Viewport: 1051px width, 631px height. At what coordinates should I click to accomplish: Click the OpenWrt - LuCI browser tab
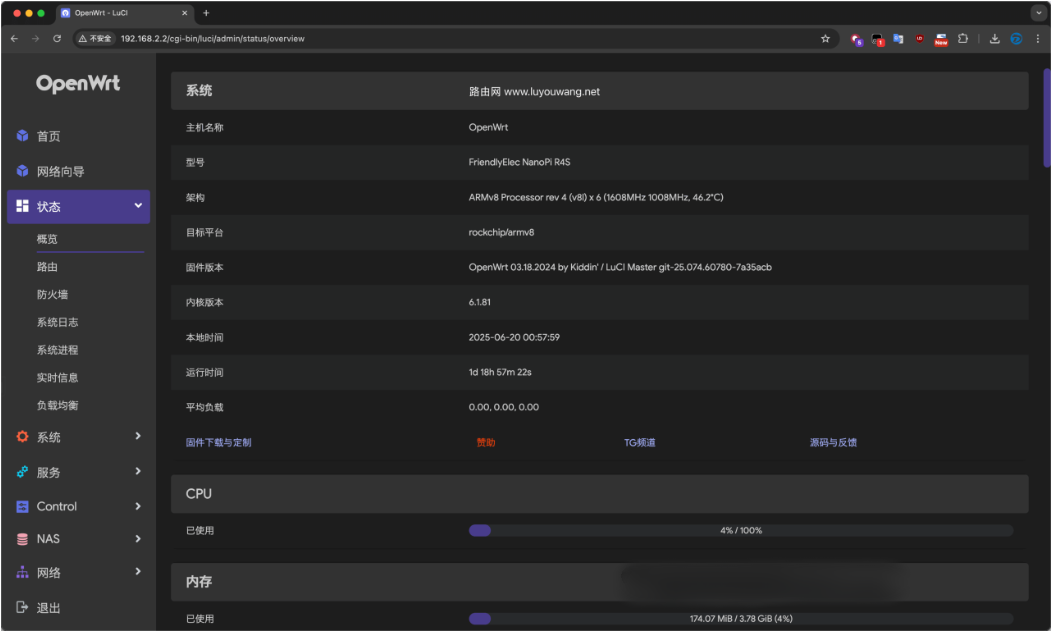pos(125,13)
